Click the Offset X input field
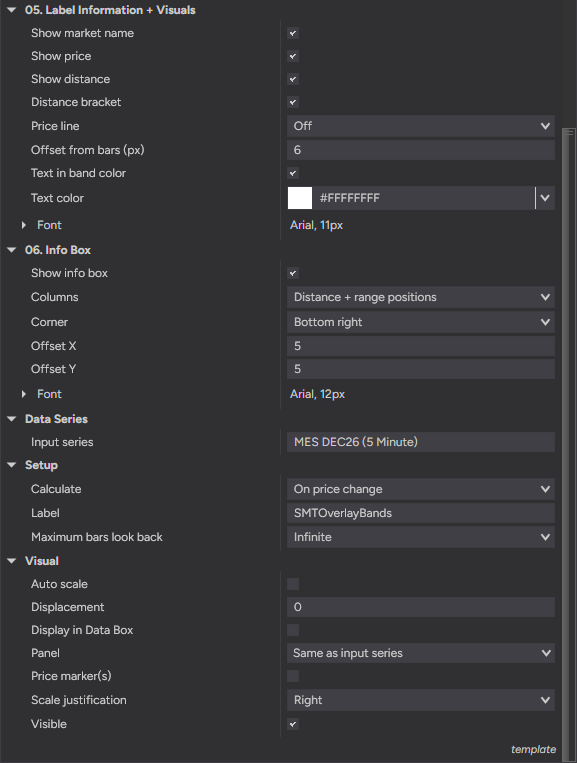Image resolution: width=577 pixels, height=763 pixels. (x=421, y=346)
